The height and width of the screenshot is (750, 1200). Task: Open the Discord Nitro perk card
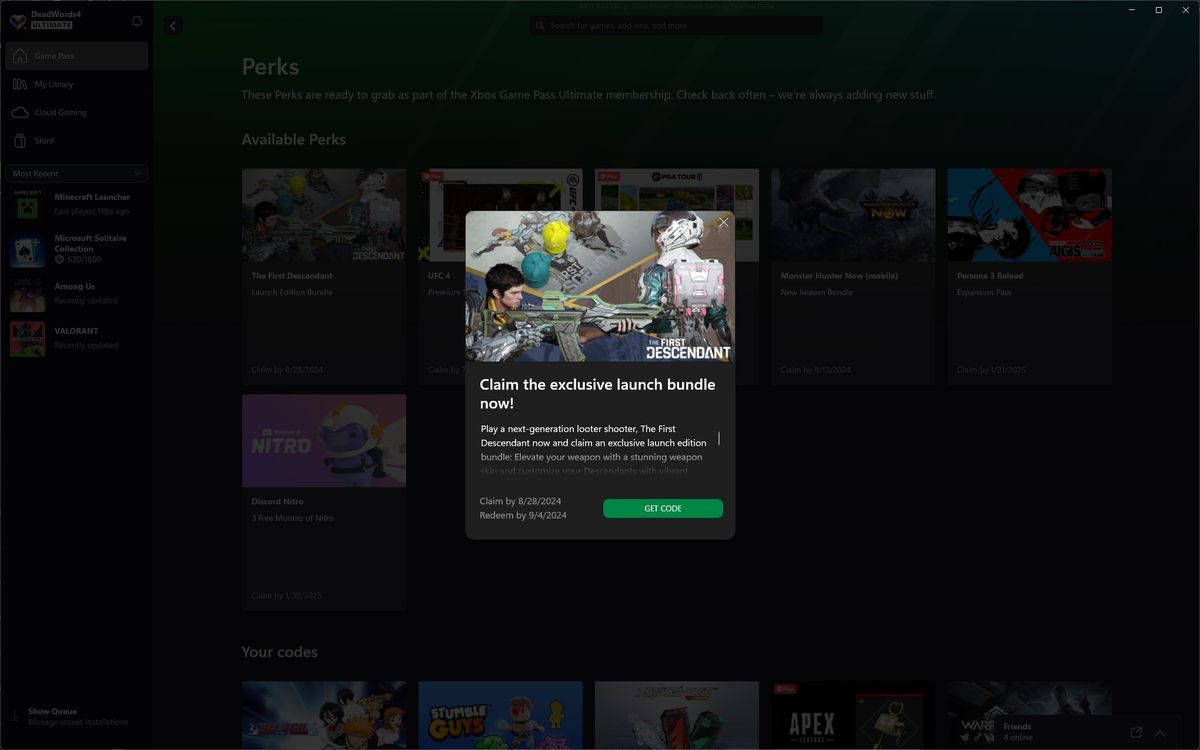tap(324, 502)
